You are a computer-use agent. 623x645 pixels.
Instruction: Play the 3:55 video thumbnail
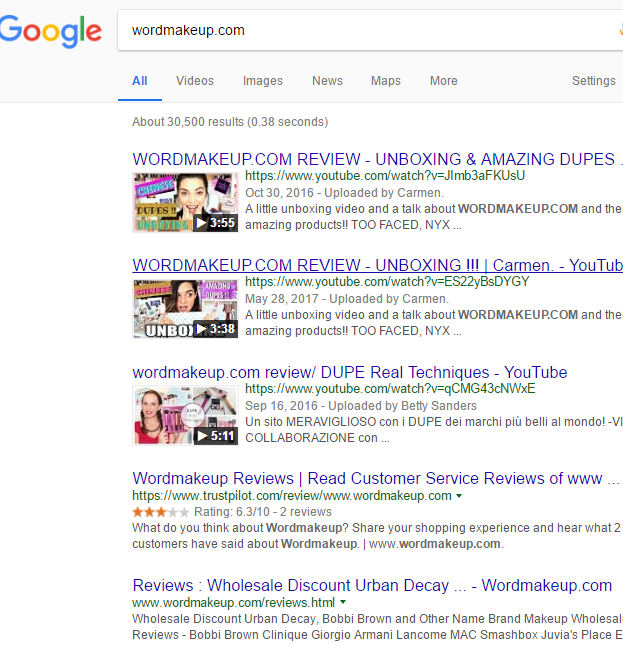185,202
